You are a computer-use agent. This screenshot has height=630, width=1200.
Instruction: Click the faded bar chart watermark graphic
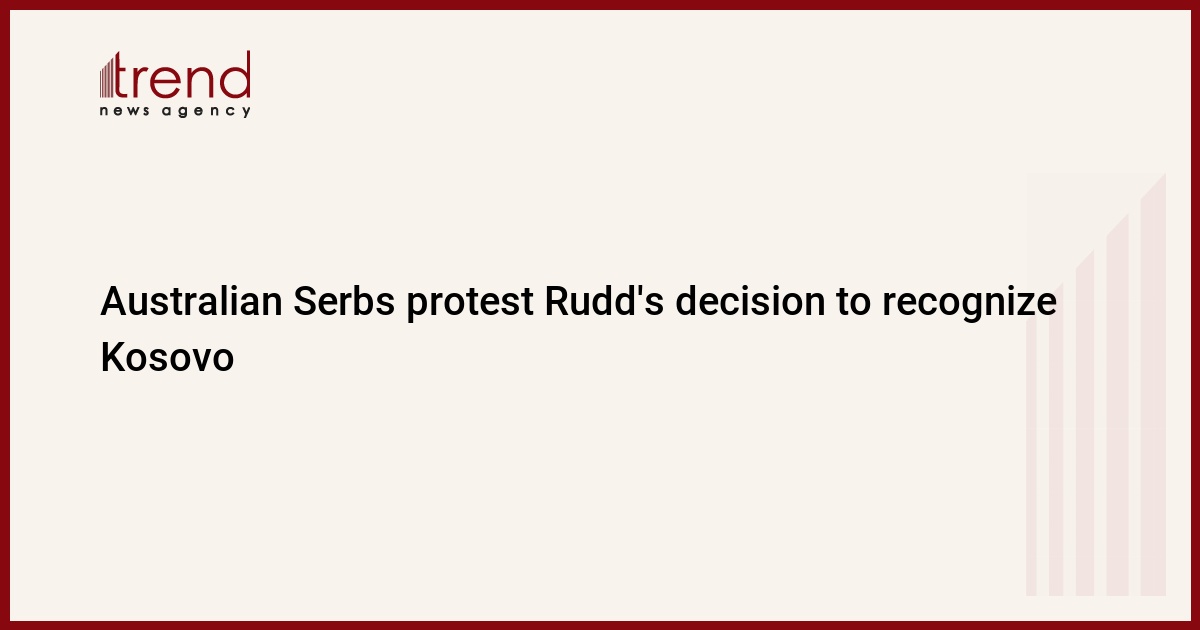[x=1096, y=385]
